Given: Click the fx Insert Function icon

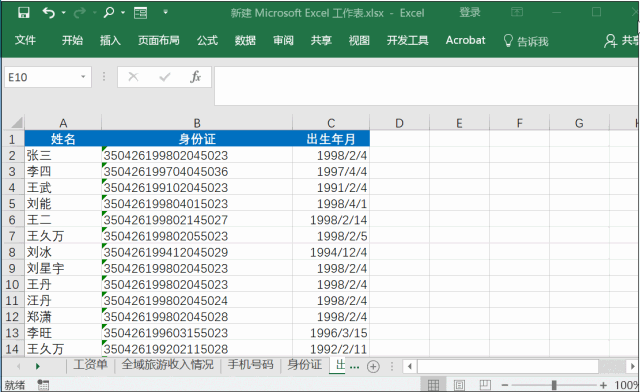Looking at the screenshot, I should click(x=196, y=77).
